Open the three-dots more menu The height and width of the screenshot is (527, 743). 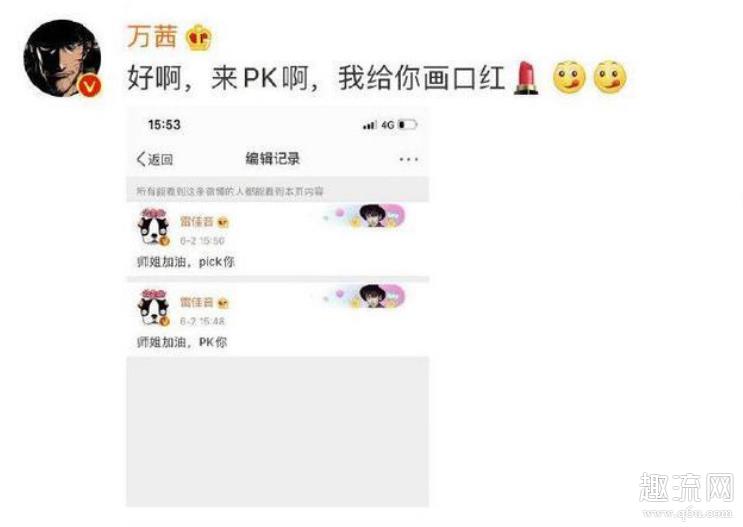tap(408, 160)
